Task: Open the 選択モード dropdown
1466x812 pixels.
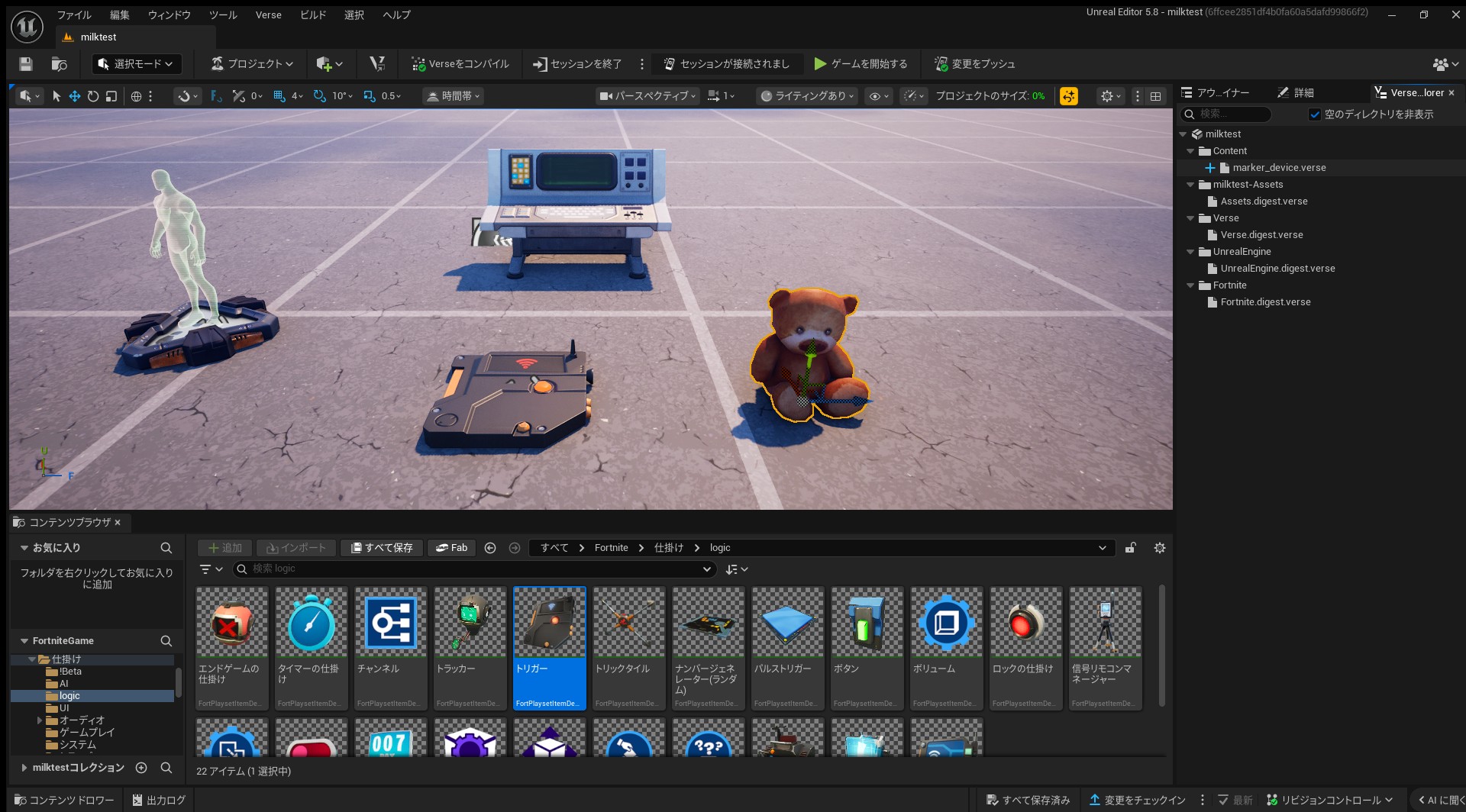Action: pos(137,64)
